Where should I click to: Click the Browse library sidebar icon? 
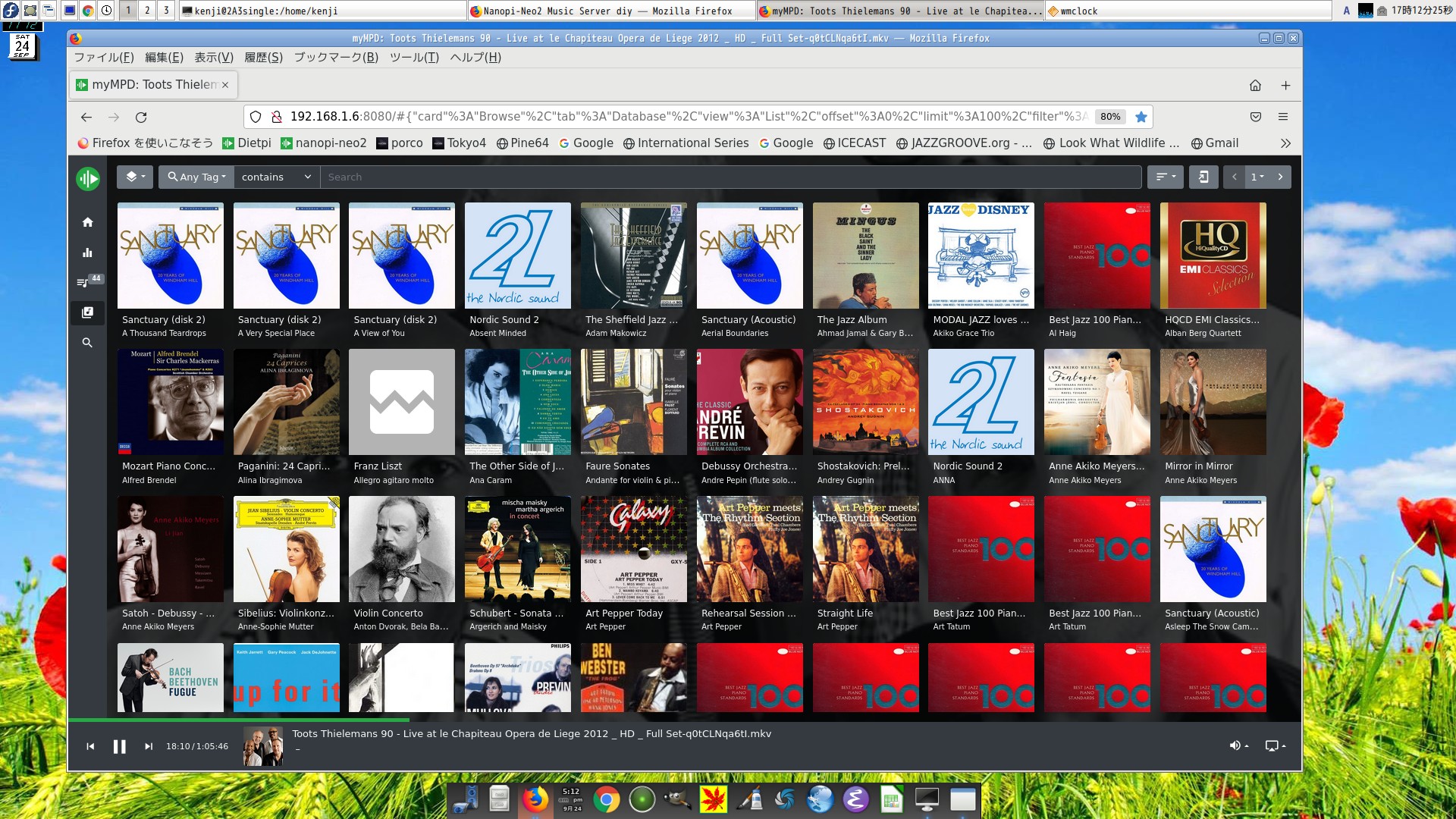coord(88,312)
